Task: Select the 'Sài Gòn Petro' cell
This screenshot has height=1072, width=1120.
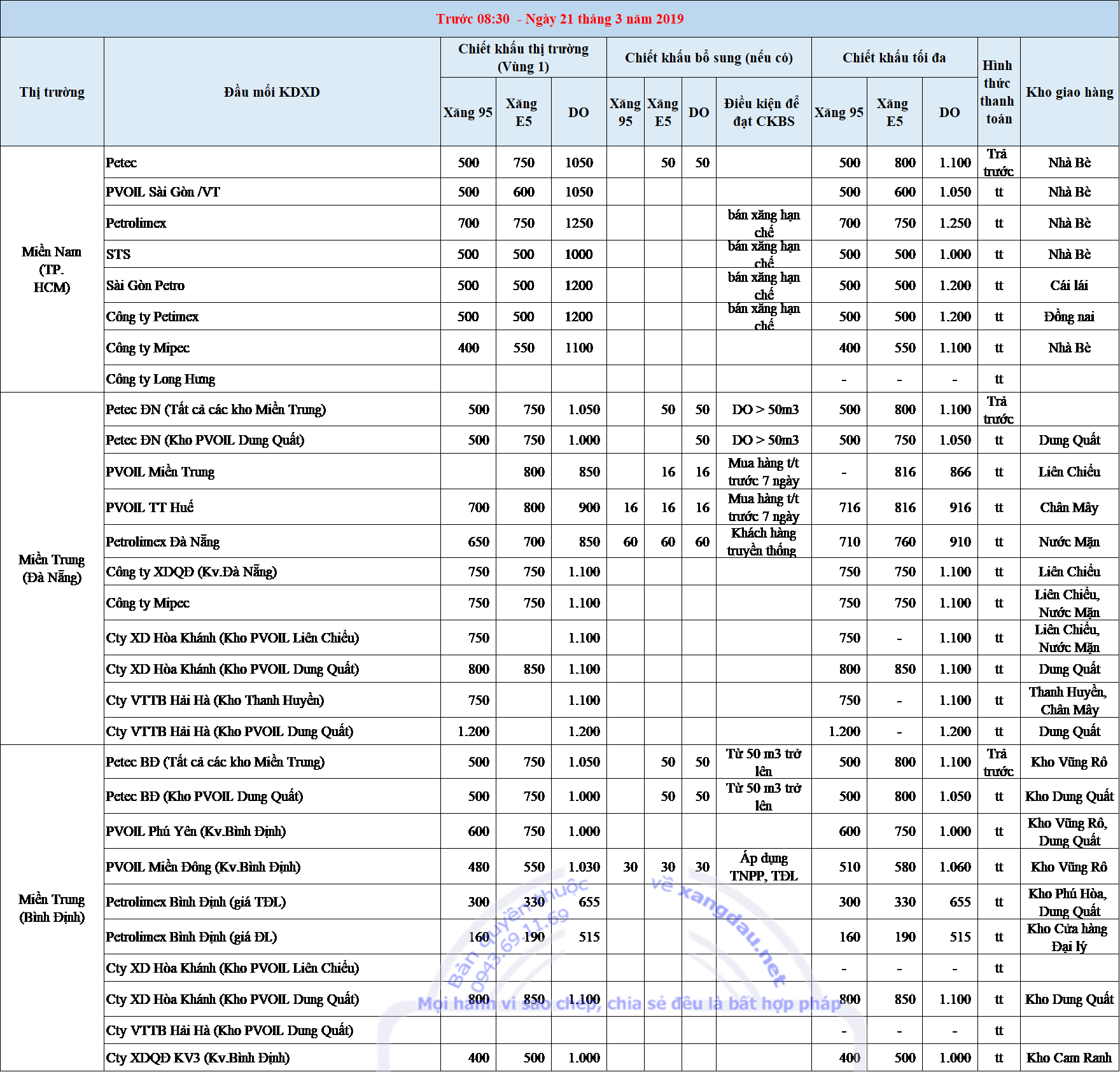Action: pyautogui.click(x=272, y=285)
